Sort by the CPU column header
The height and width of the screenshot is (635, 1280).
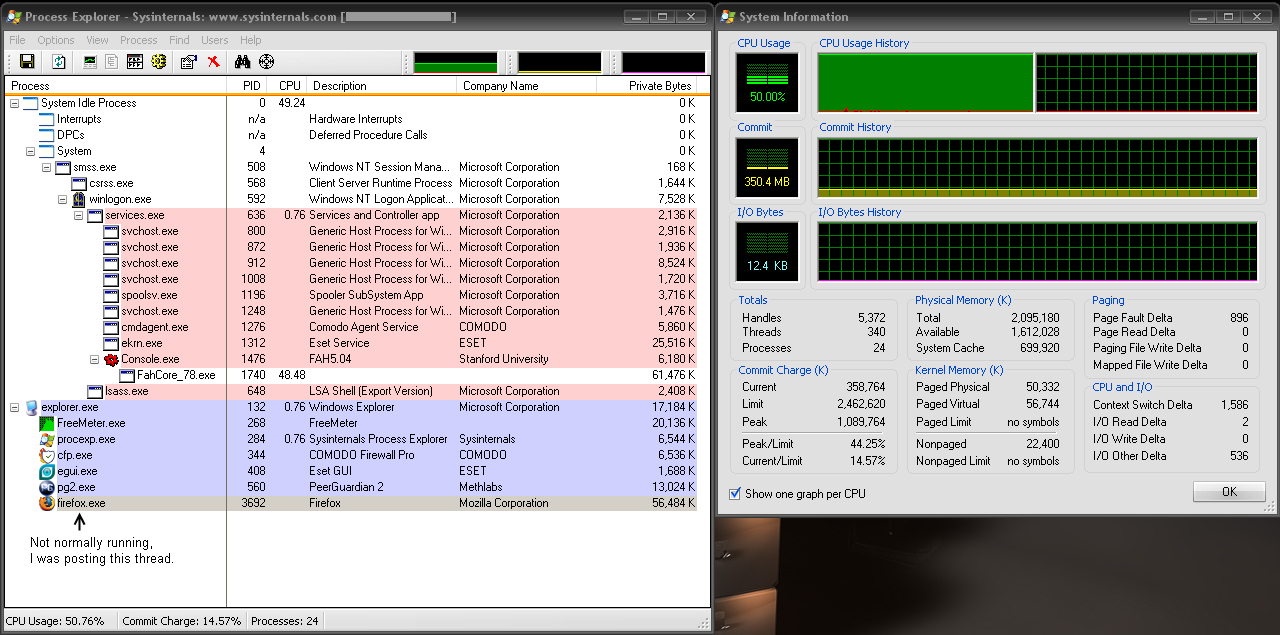point(288,86)
